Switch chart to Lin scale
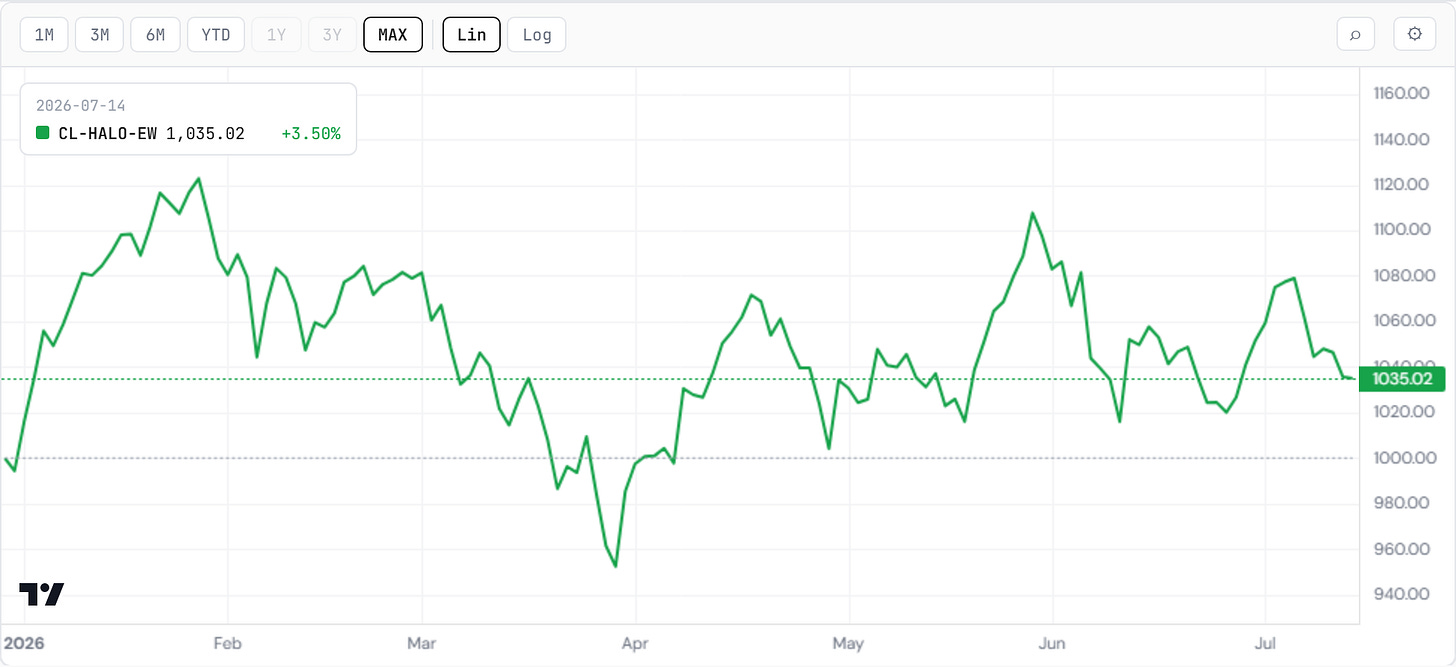Viewport: 1456px width, 667px height. click(471, 35)
